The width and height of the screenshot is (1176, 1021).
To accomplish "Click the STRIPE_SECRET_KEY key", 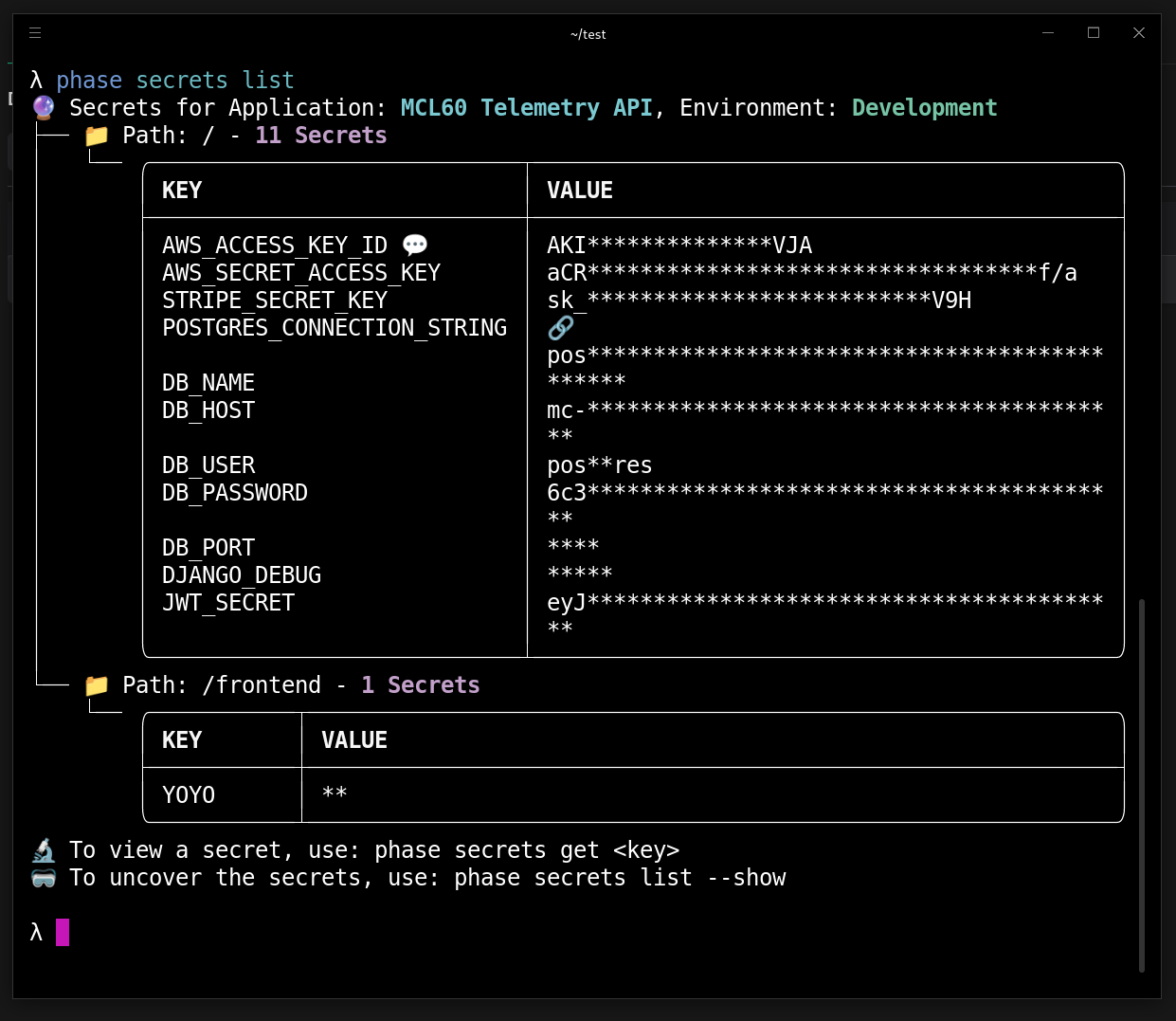I will [x=275, y=301].
